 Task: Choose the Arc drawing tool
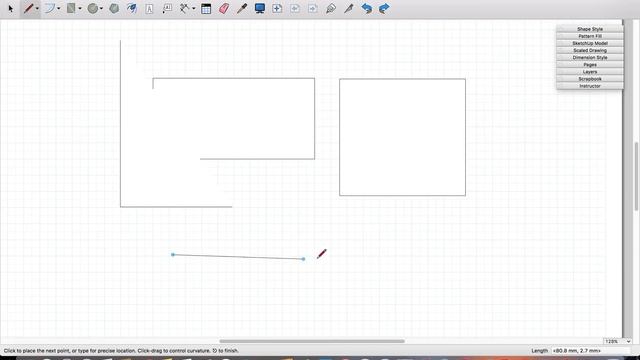click(x=49, y=8)
